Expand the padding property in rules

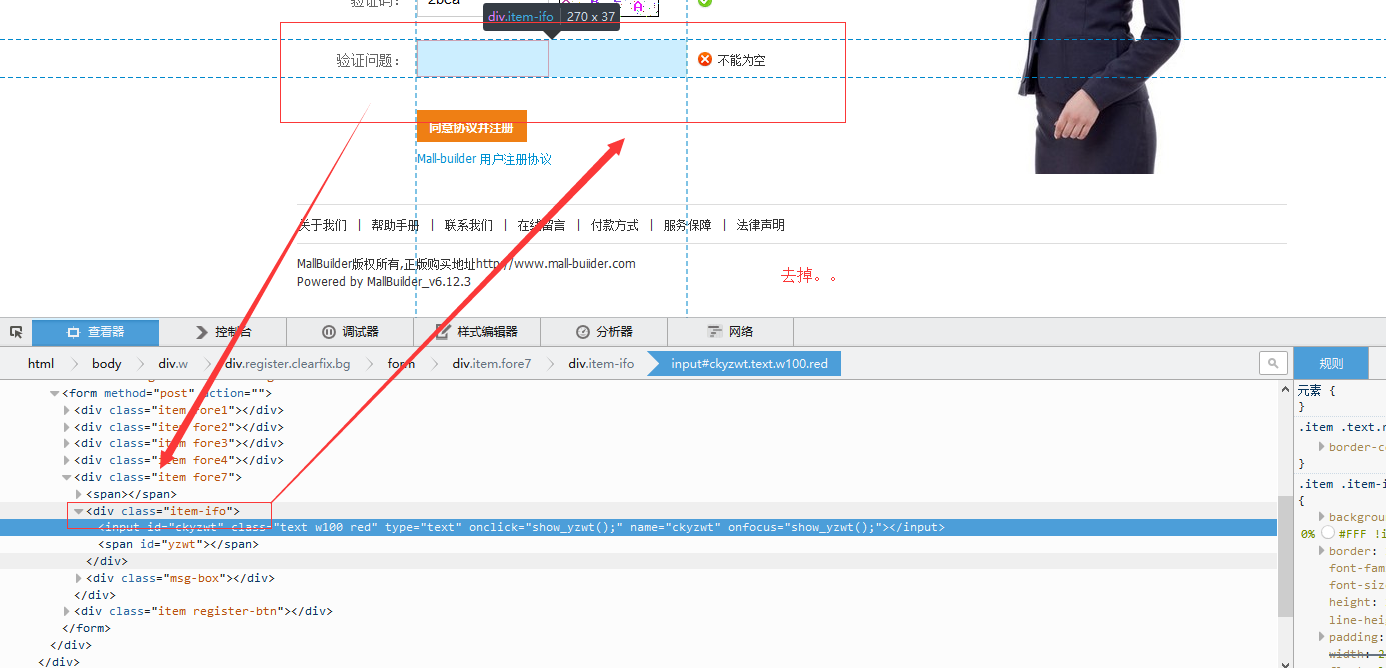pyautogui.click(x=1322, y=637)
